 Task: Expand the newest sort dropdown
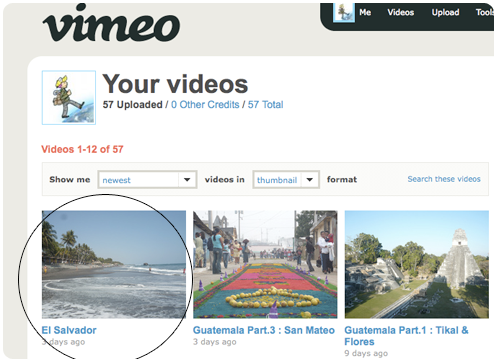pyautogui.click(x=147, y=180)
